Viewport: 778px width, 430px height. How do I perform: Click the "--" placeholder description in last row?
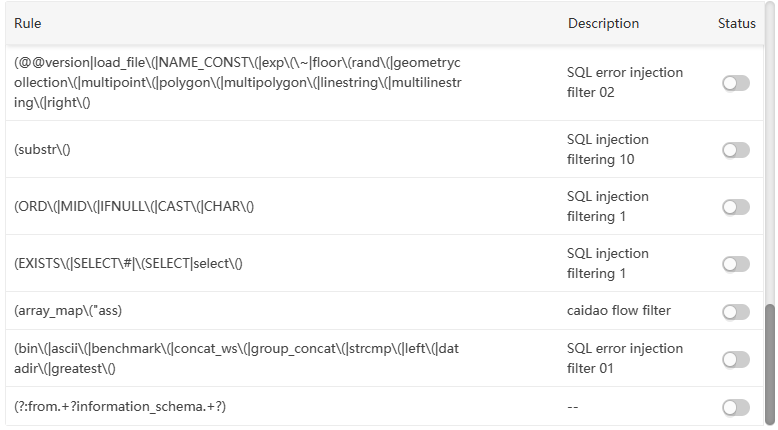tap(573, 407)
